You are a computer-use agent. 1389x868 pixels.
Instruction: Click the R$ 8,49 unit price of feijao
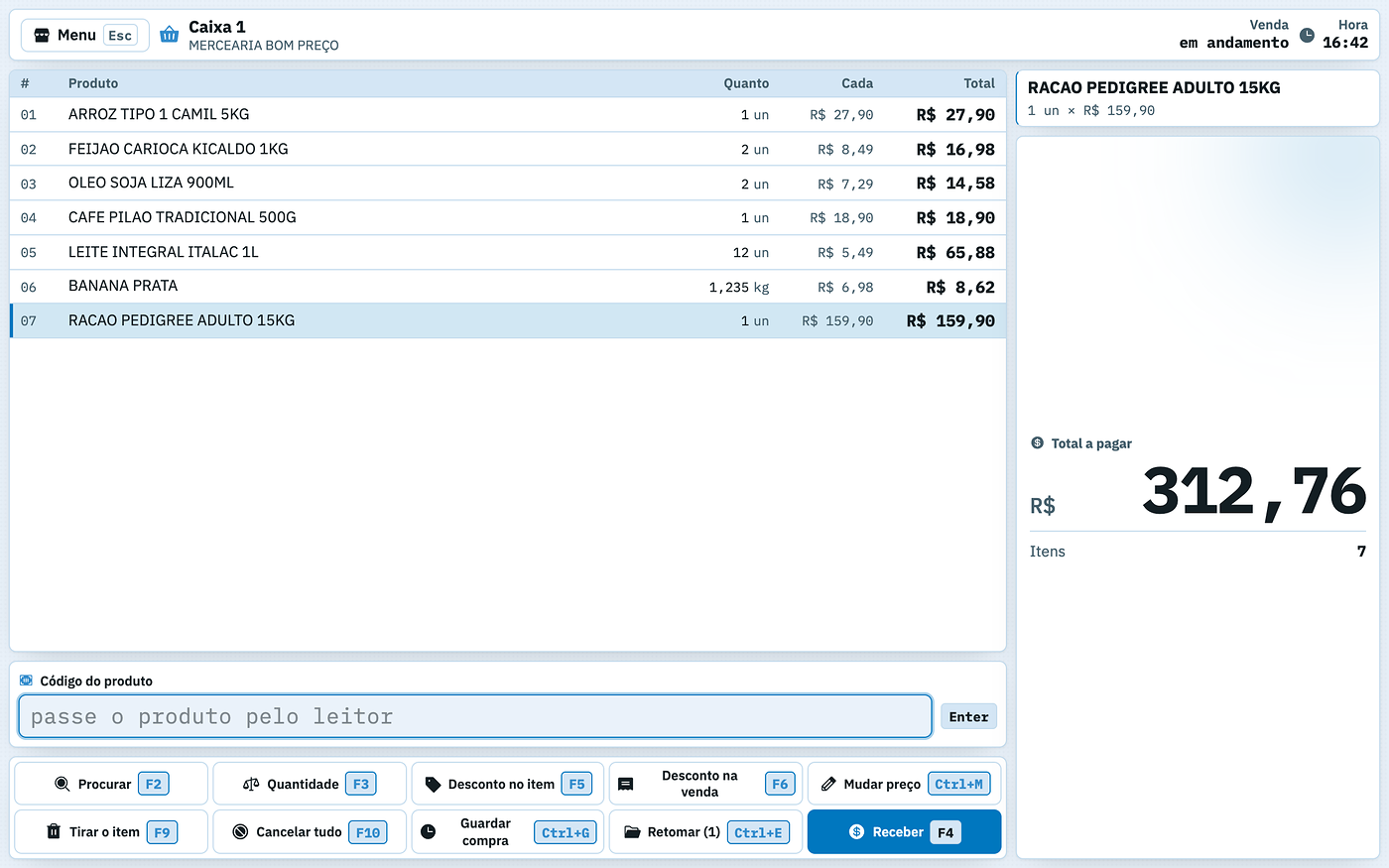845,150
